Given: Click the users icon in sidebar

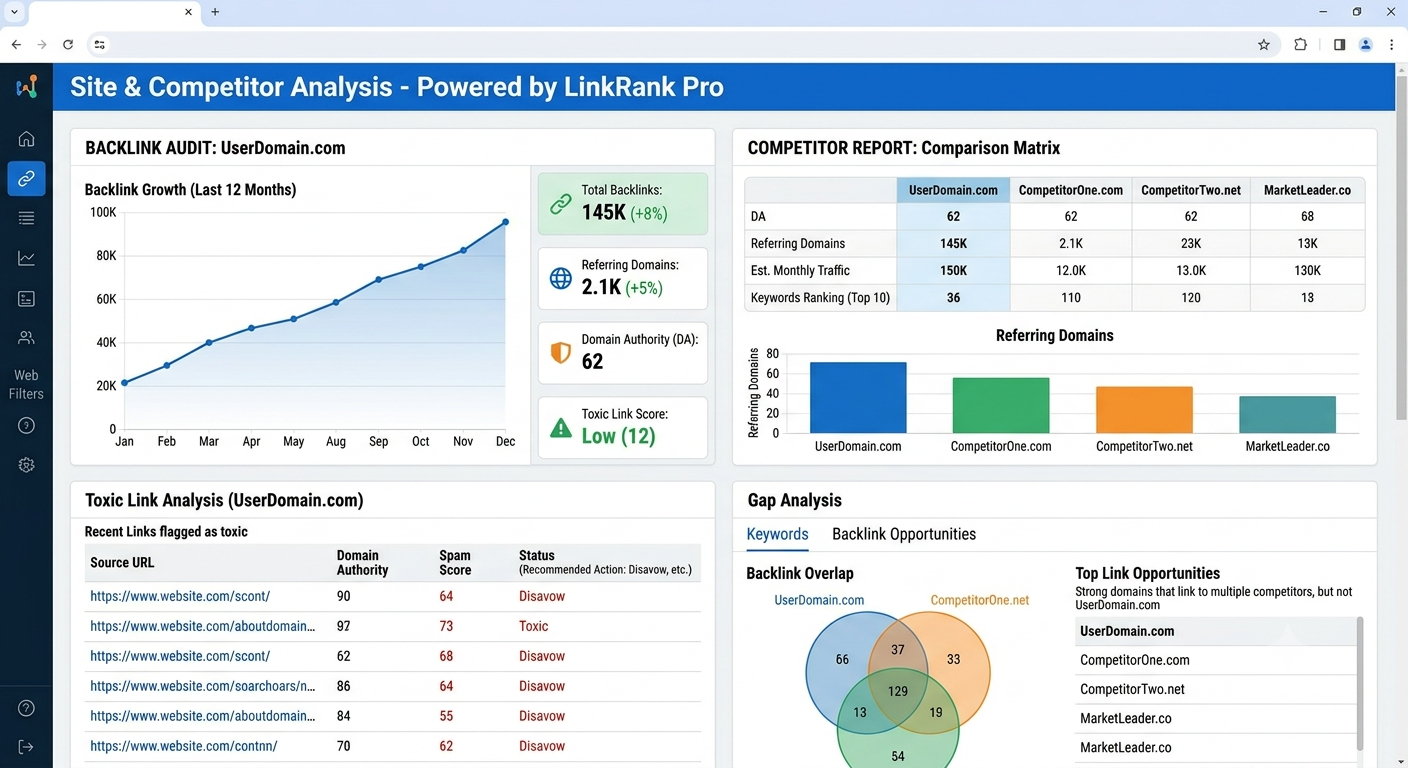Looking at the screenshot, I should coord(26,338).
